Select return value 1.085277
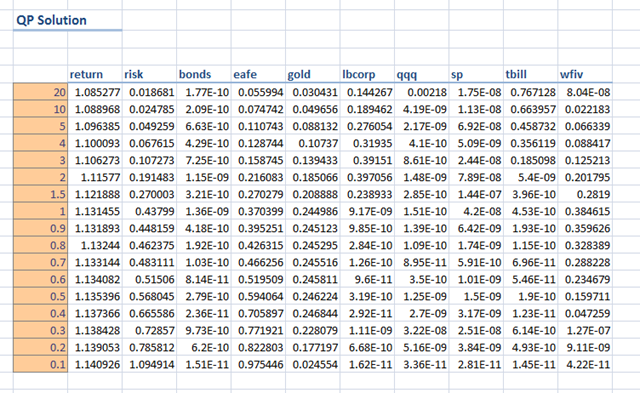 pyautogui.click(x=95, y=92)
